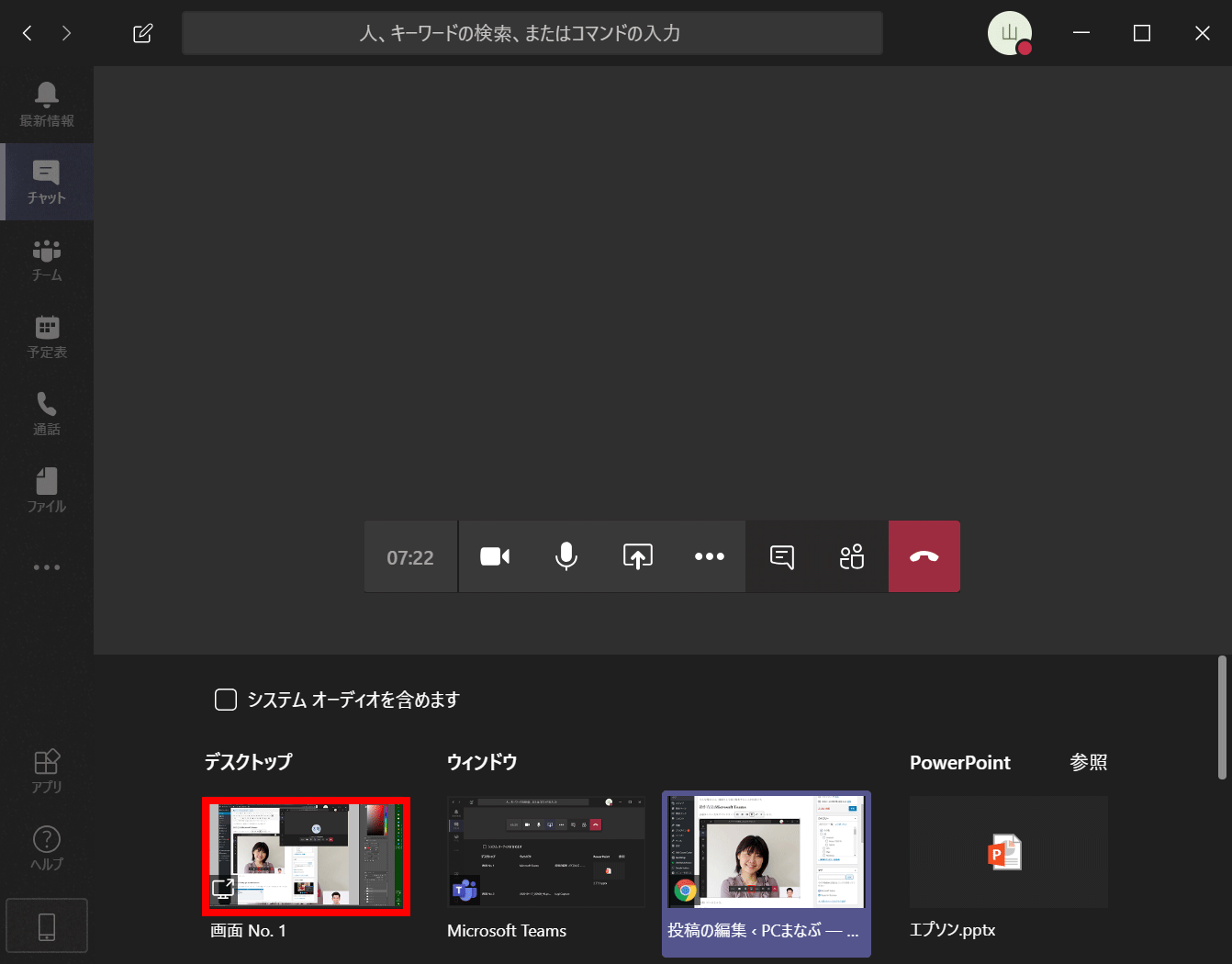Viewport: 1232px width, 964px height.
Task: Show the participants panel
Action: click(x=853, y=556)
